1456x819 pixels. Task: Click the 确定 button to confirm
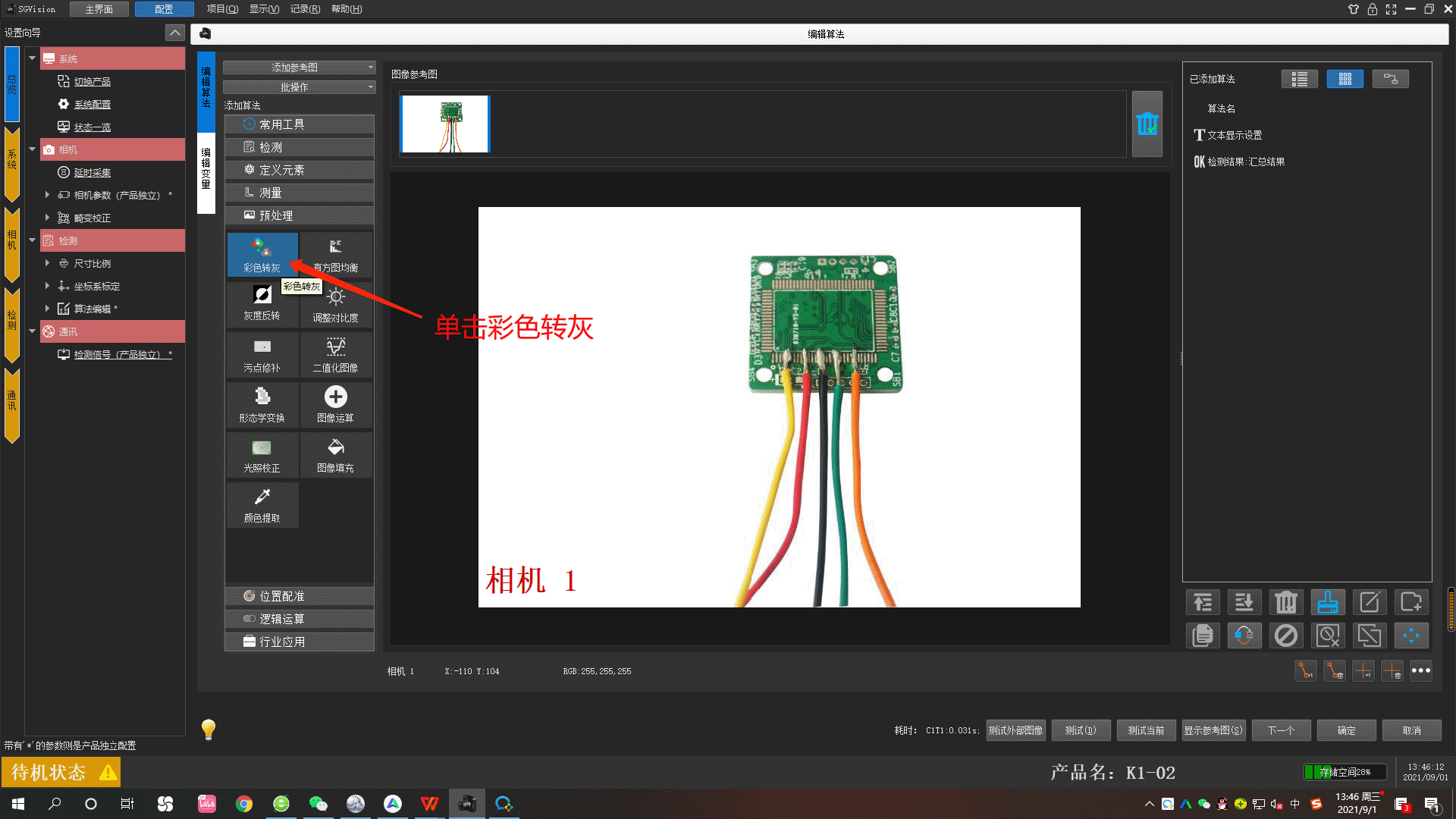point(1345,730)
